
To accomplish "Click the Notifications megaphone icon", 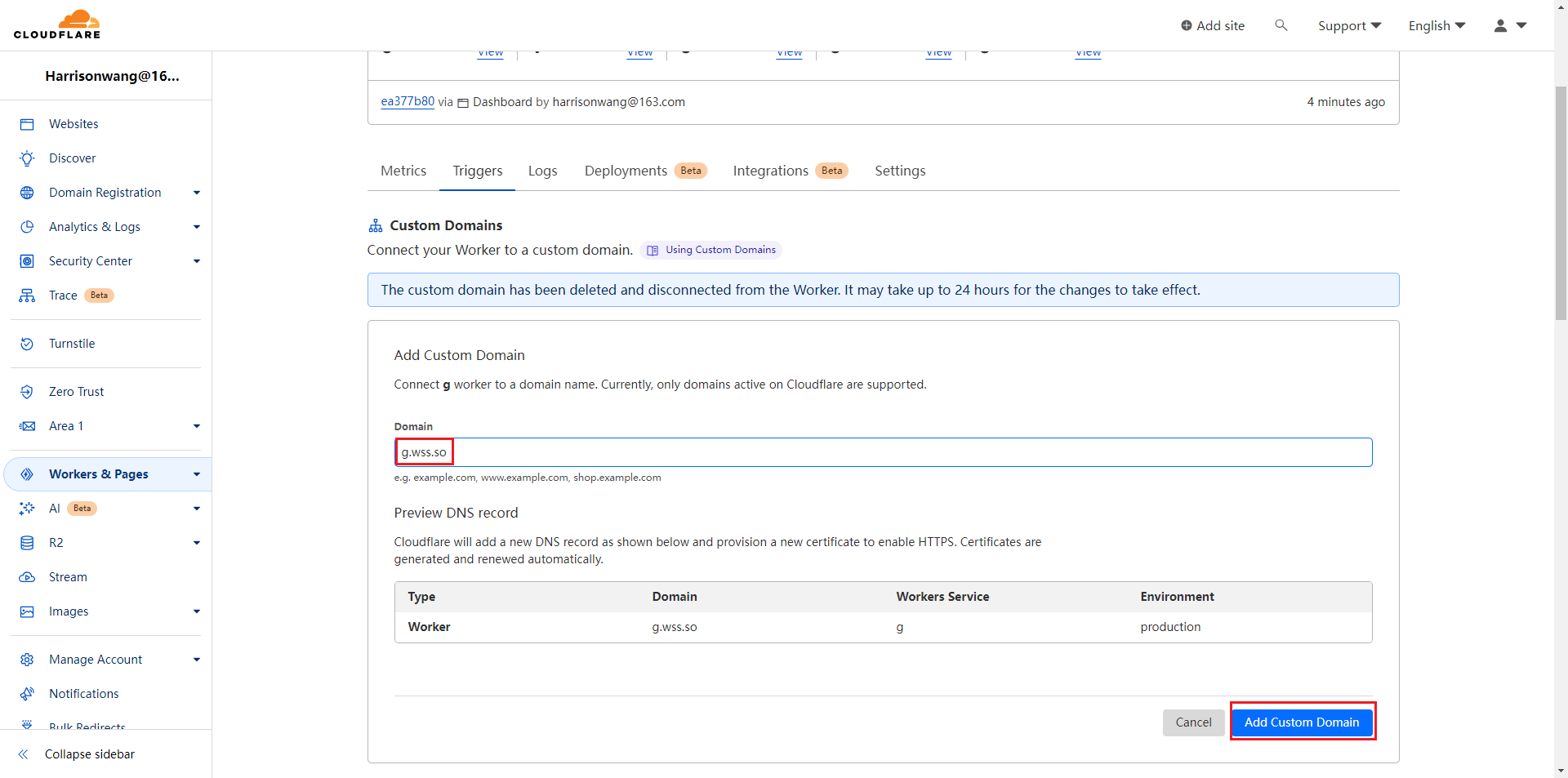I will tap(27, 694).
